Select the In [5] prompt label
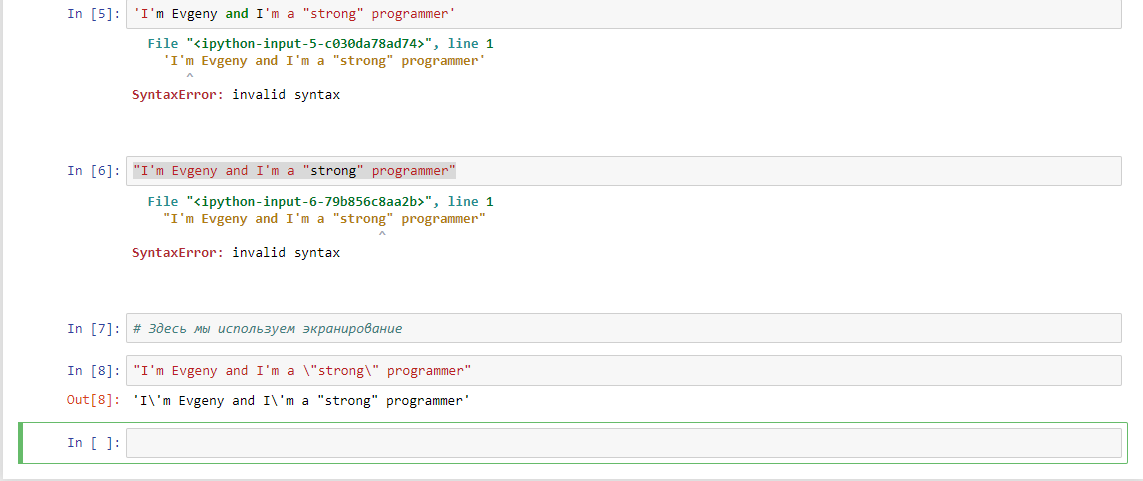 (92, 15)
